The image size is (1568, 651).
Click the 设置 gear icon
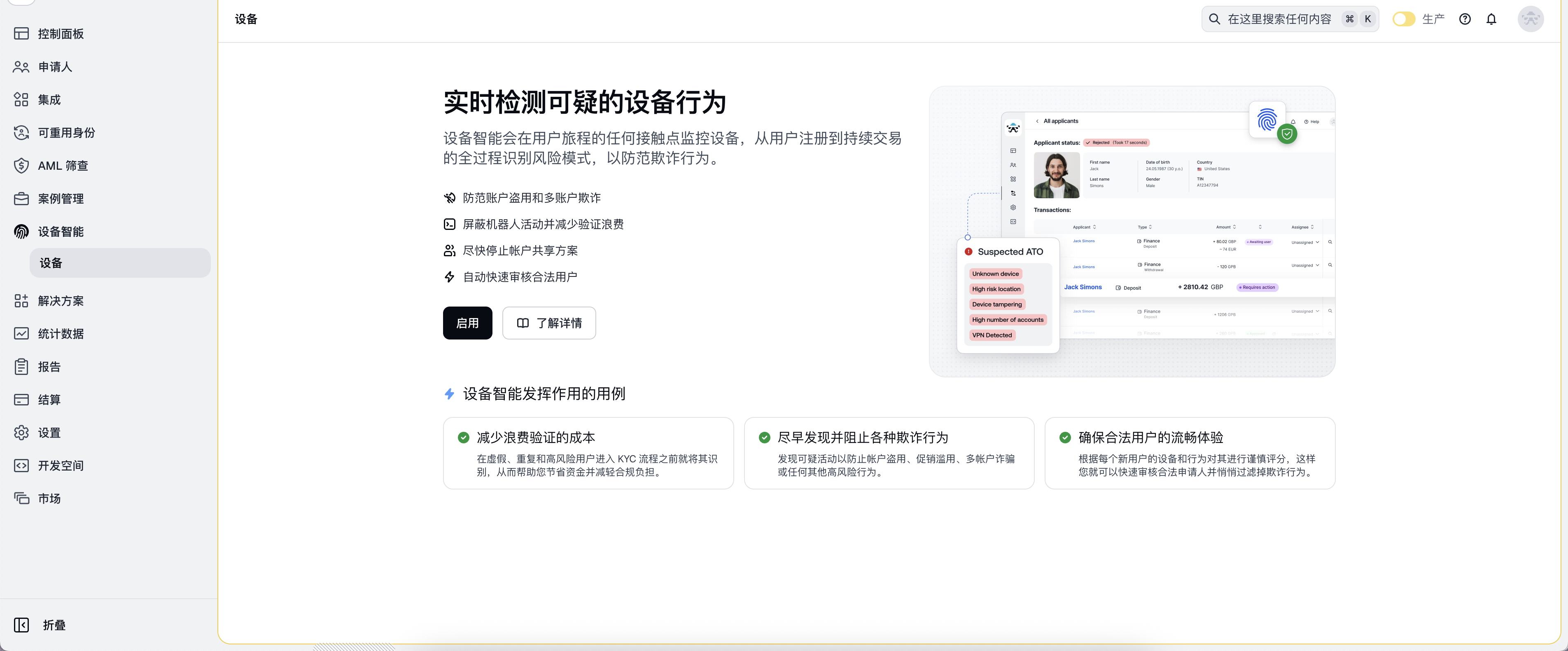pyautogui.click(x=21, y=432)
